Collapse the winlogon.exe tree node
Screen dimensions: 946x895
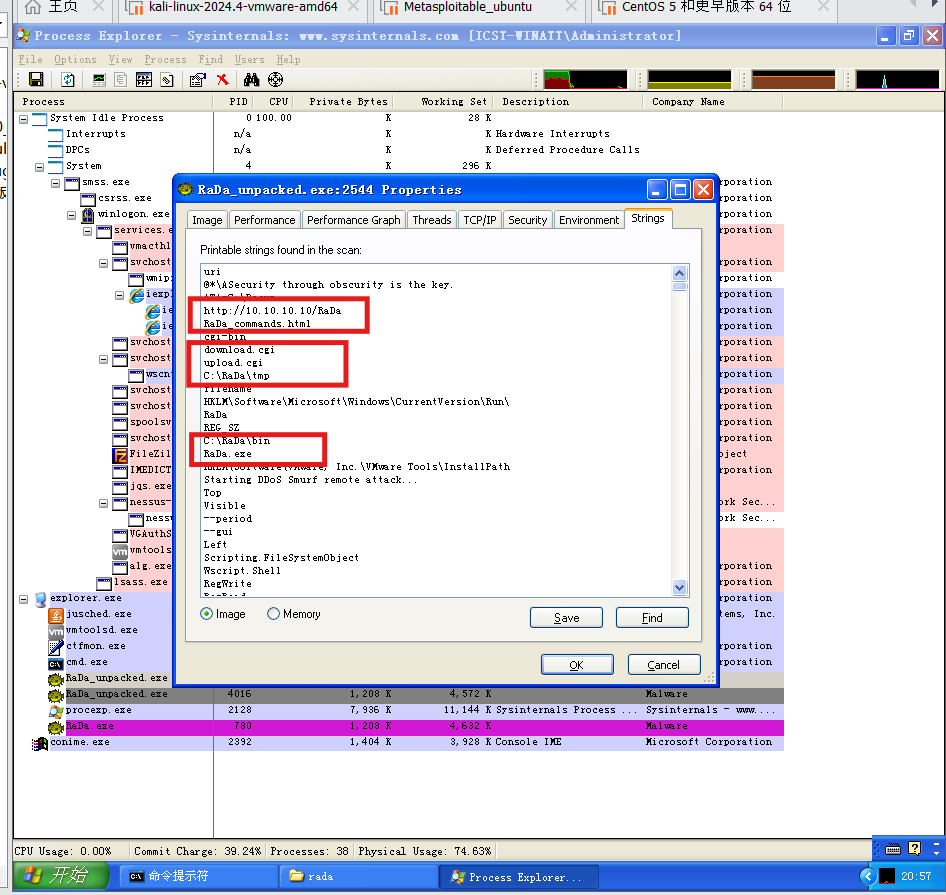(x=71, y=215)
